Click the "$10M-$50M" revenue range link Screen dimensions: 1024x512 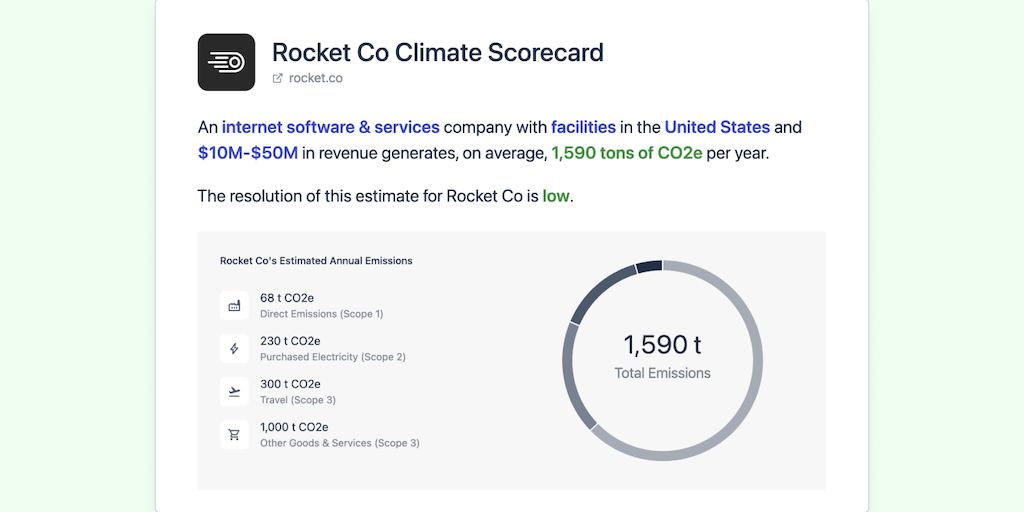click(248, 153)
